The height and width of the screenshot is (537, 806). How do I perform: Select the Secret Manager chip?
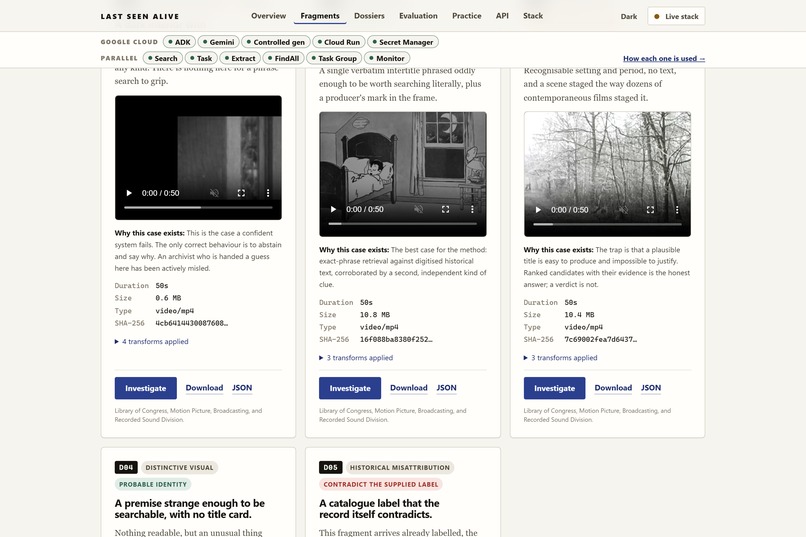click(x=403, y=42)
